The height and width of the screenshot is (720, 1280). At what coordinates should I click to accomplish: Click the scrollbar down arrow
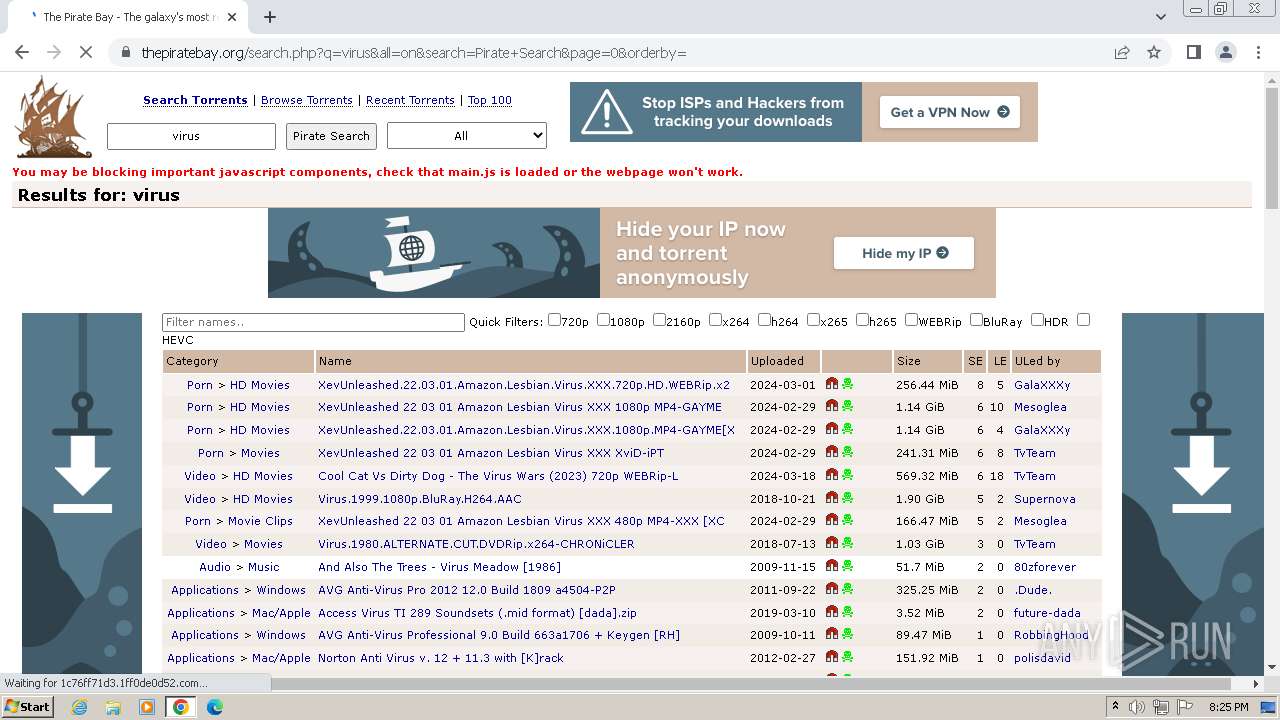pos(1271,667)
